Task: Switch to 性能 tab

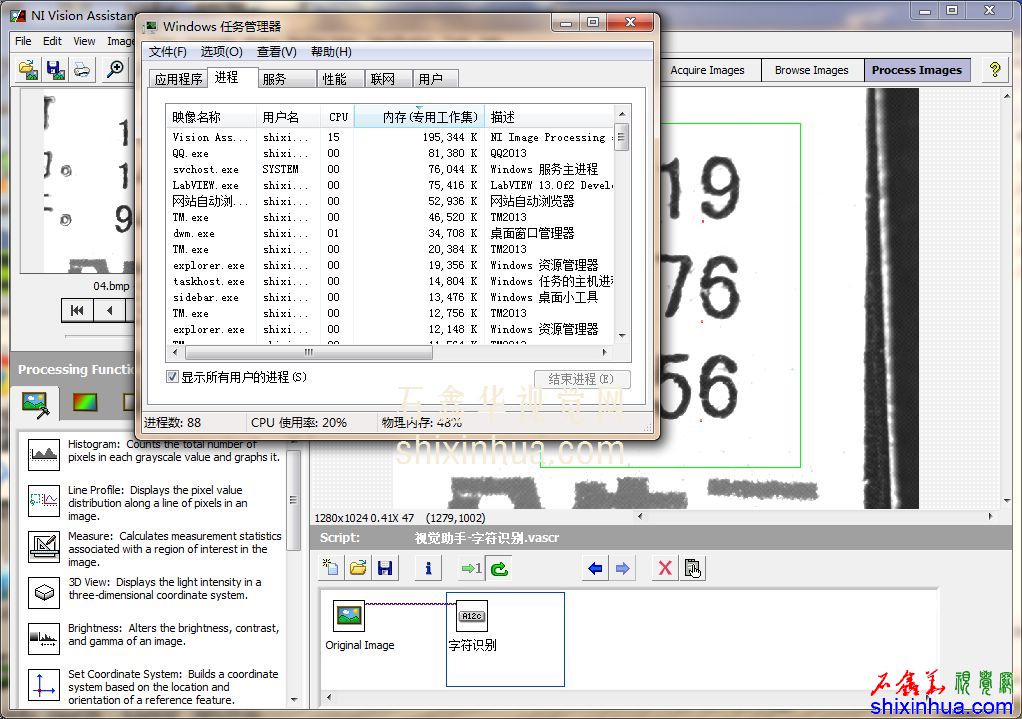Action: point(340,79)
